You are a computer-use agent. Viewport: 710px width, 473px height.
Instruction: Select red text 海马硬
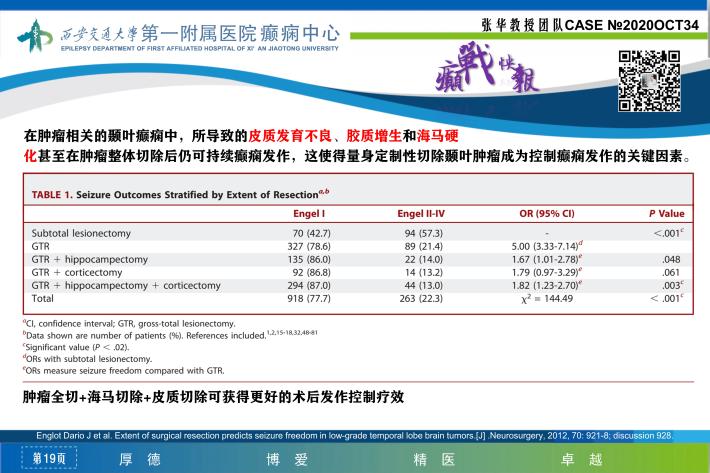coord(438,135)
